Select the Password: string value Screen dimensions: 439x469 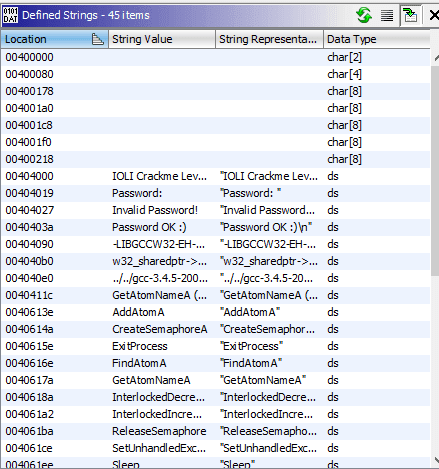tap(137, 193)
